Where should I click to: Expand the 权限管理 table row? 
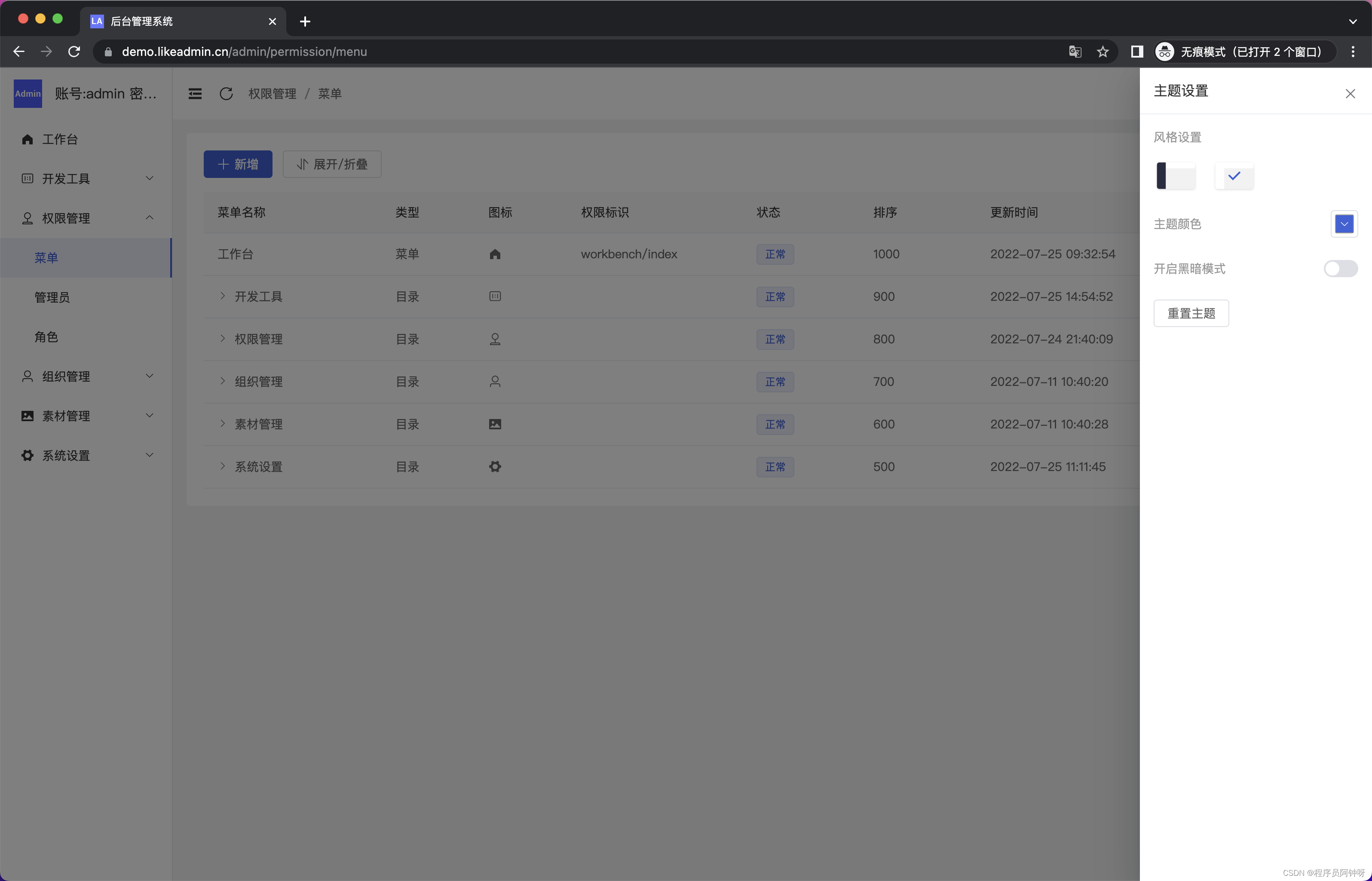pyautogui.click(x=223, y=338)
